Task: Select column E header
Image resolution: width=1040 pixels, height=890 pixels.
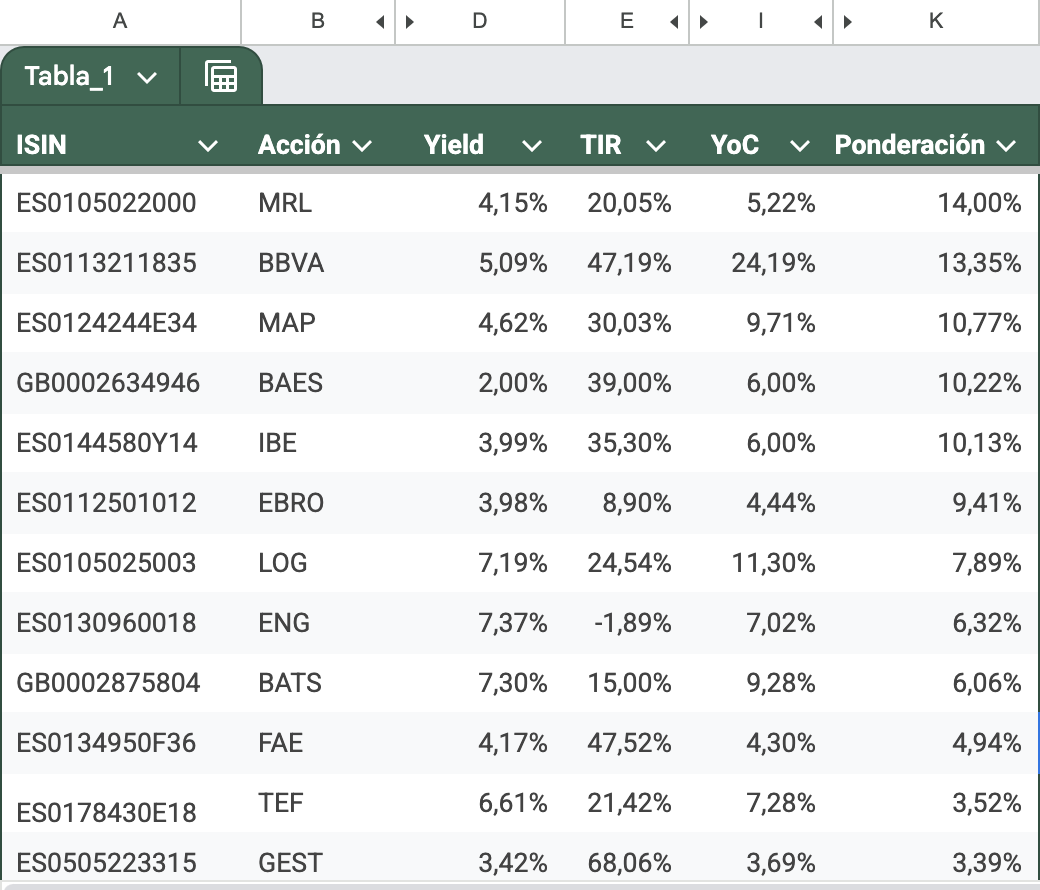Action: (x=627, y=22)
